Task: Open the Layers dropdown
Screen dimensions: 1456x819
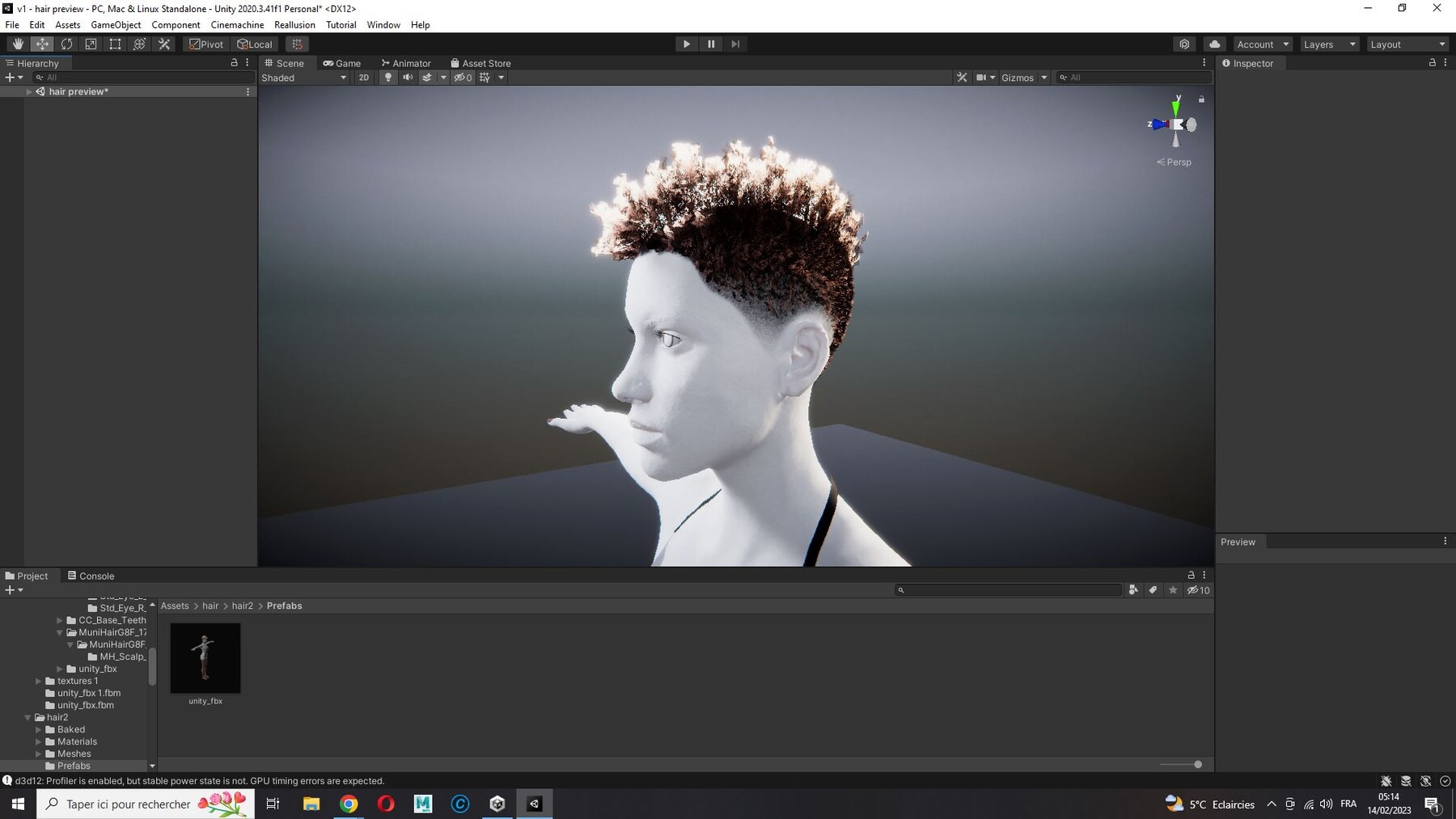Action: 1329,44
